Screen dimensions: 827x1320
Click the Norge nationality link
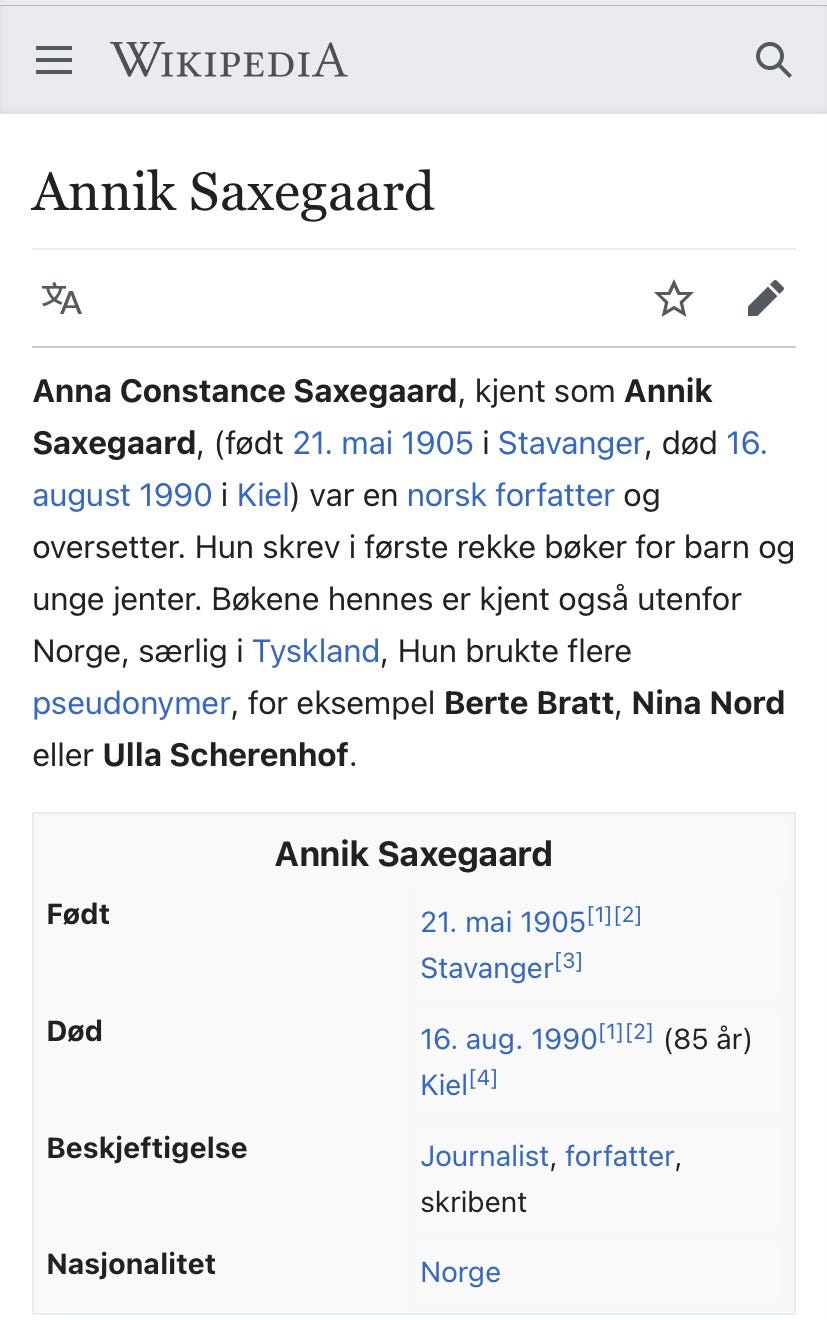click(x=460, y=1272)
